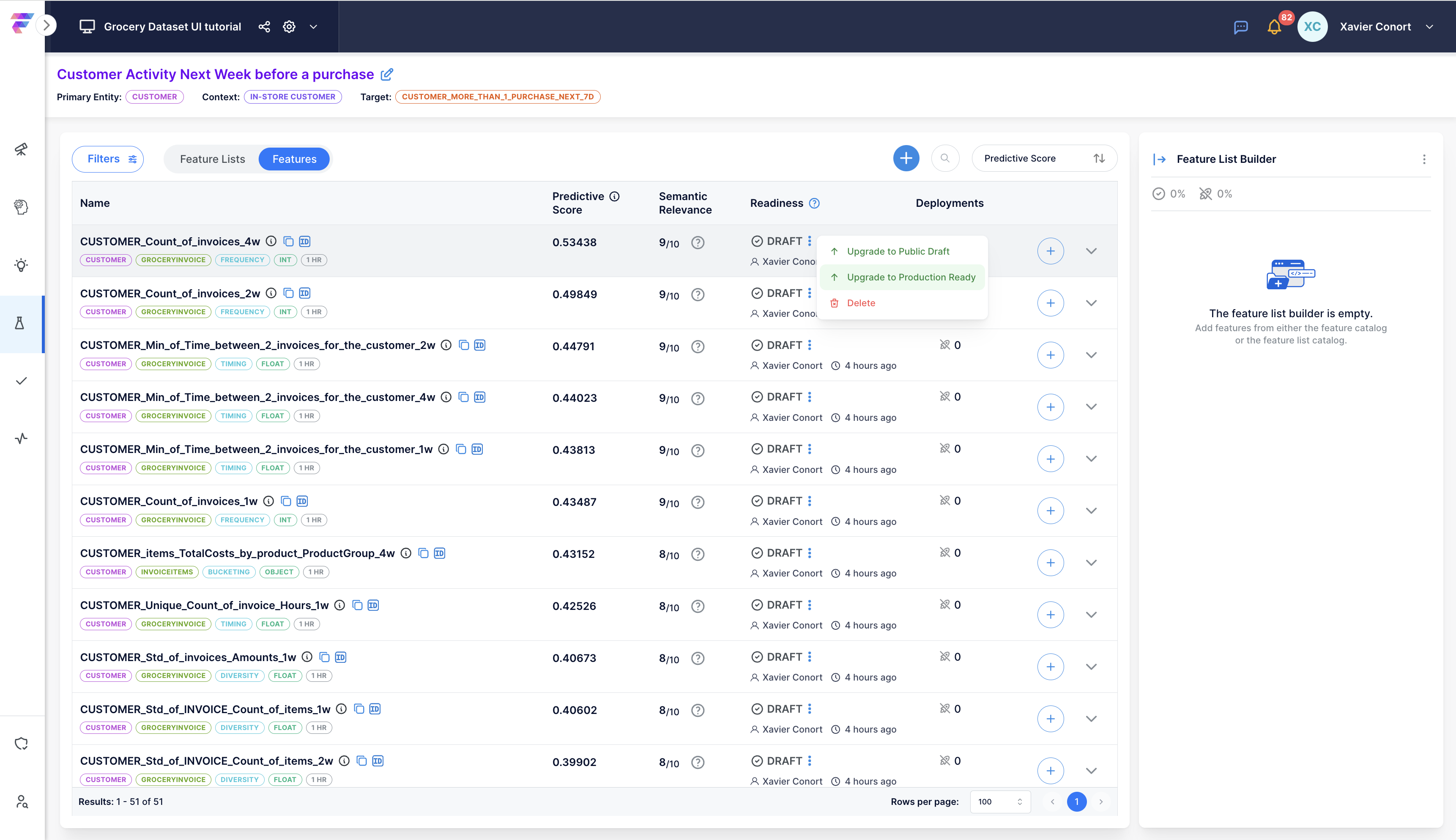Click the FeatureByte logo at top left
Screen dimensions: 1456x840
[21, 23]
